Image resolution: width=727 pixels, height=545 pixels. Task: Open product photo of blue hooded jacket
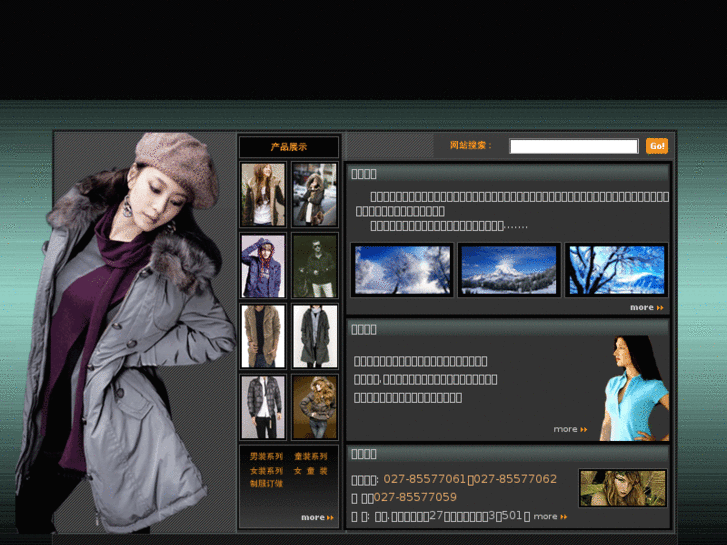(263, 266)
